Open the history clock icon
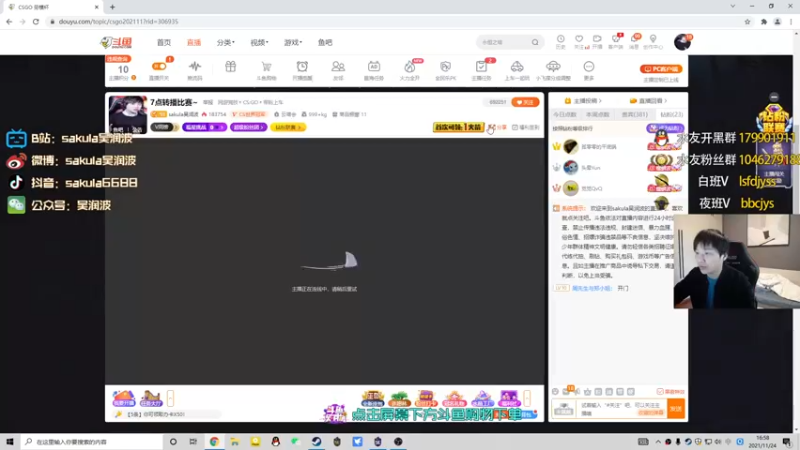 [x=560, y=41]
